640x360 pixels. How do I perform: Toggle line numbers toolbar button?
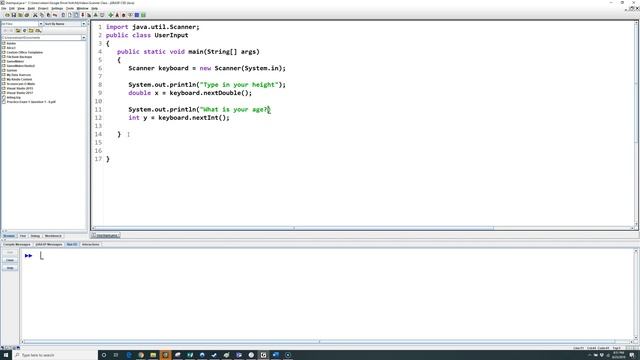coord(76,15)
